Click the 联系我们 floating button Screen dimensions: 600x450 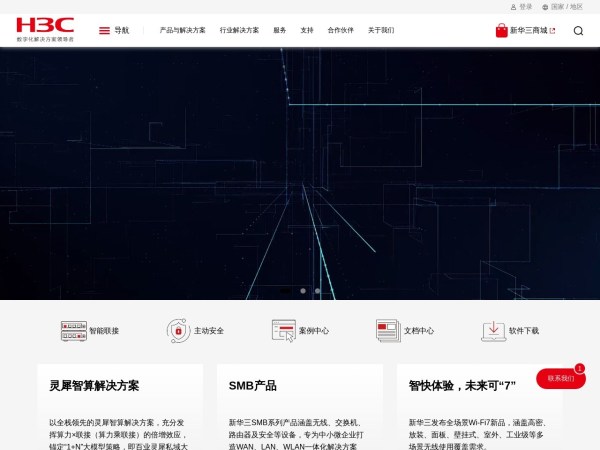(560, 379)
